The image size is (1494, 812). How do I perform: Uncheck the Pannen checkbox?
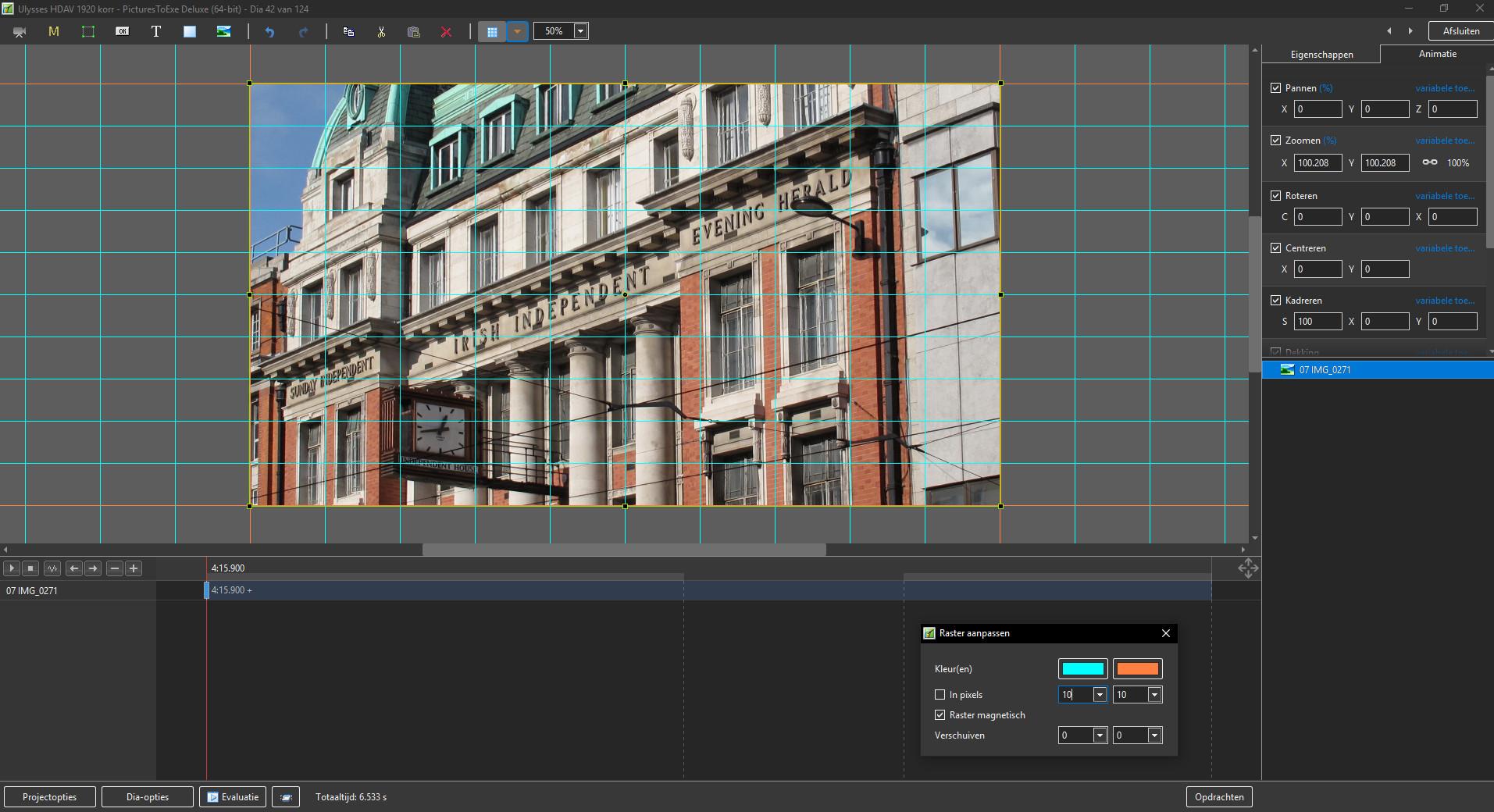click(1275, 88)
